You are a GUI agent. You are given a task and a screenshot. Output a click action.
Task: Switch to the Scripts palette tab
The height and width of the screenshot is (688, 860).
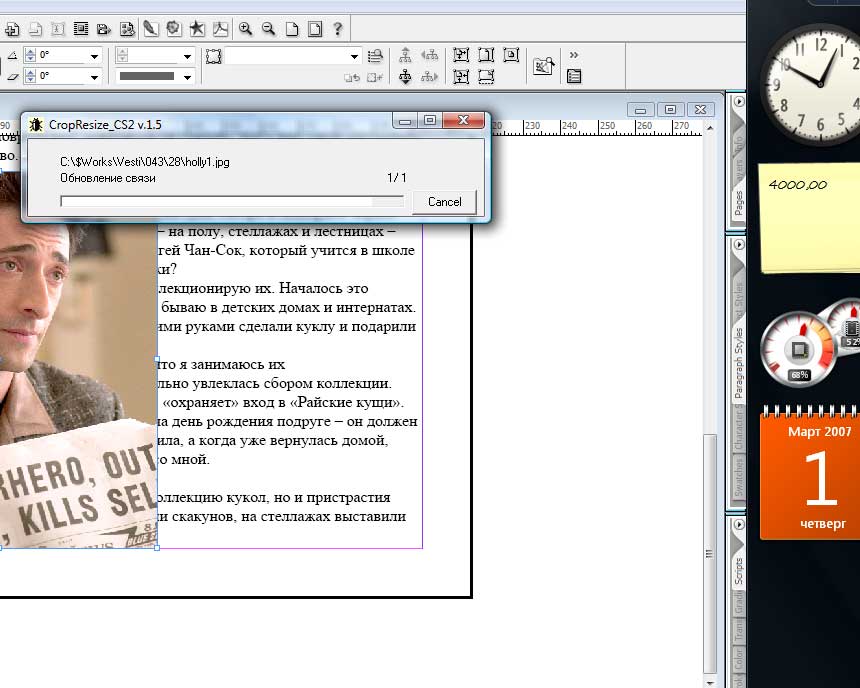tap(739, 571)
